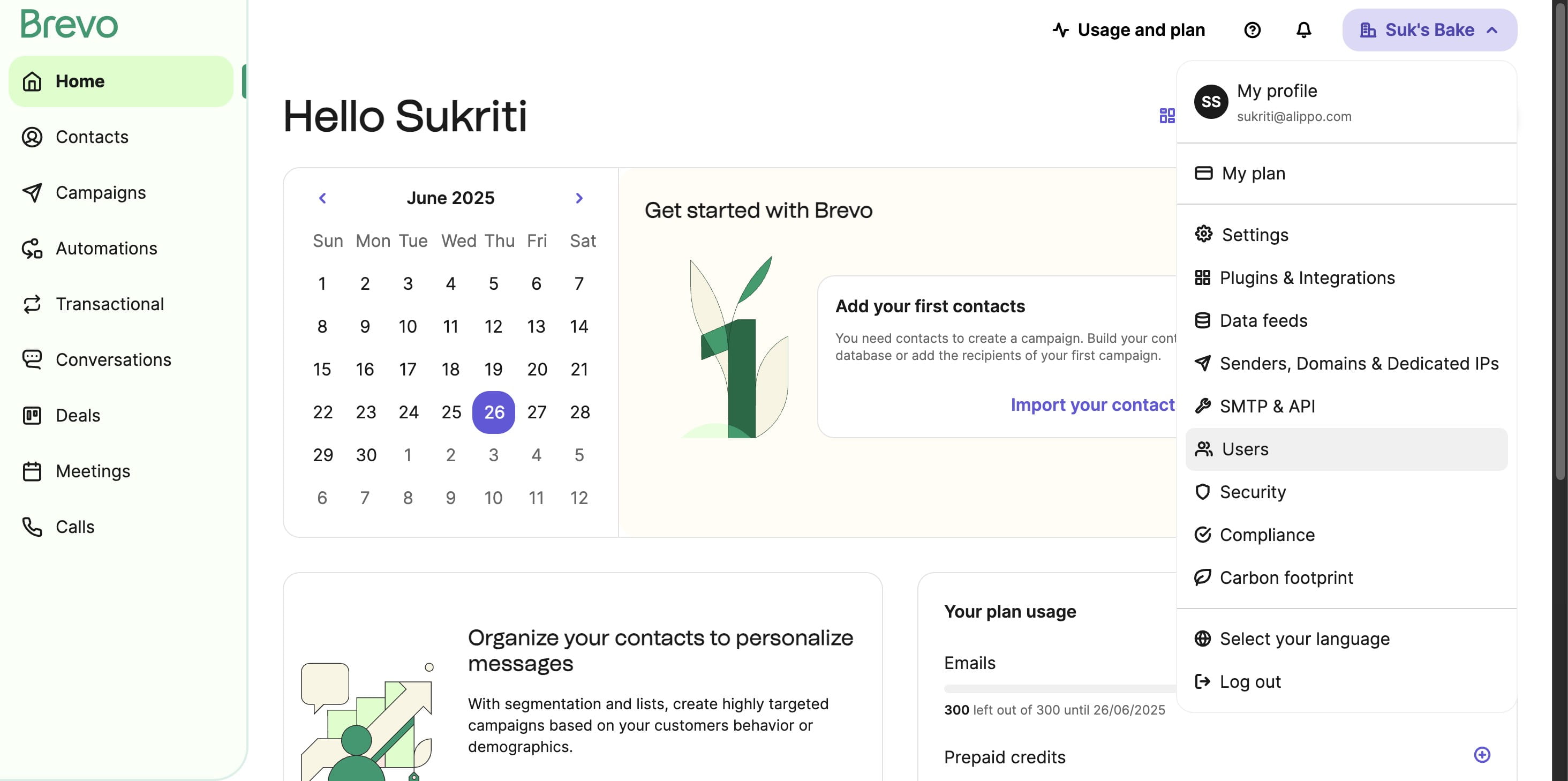Open Users from the account menu
1568x781 pixels.
pyautogui.click(x=1245, y=449)
